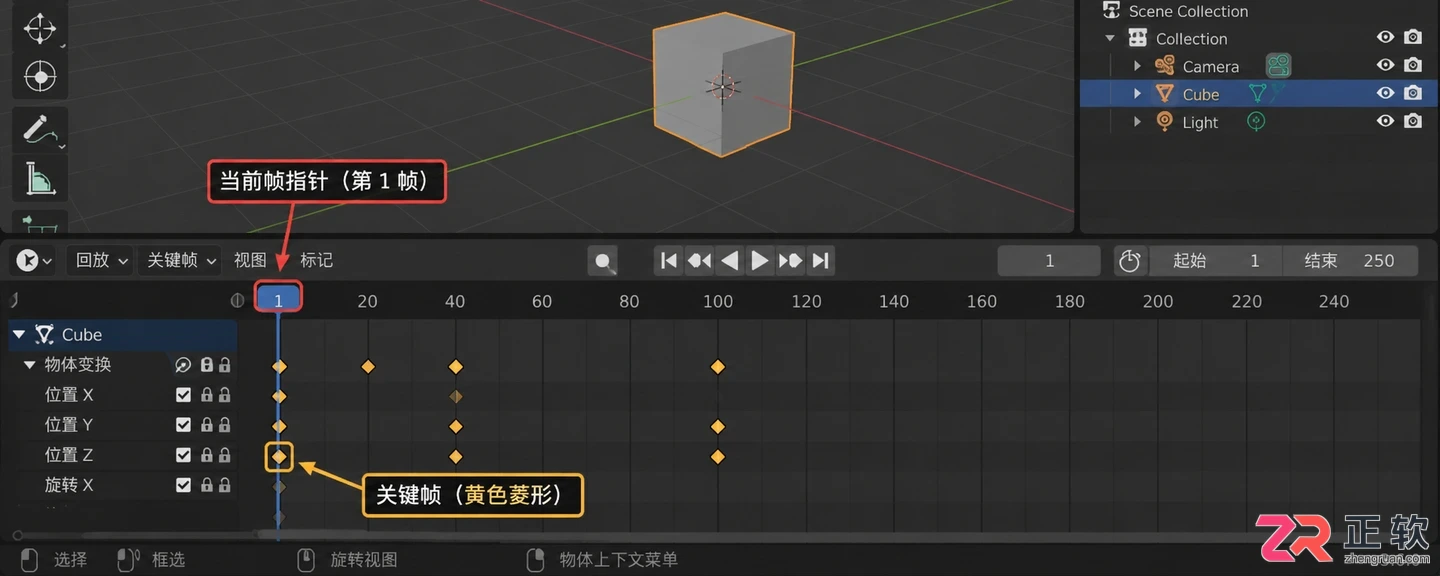Uncheck the 位置 Y channel checkbox
This screenshot has width=1440, height=576.
[183, 425]
